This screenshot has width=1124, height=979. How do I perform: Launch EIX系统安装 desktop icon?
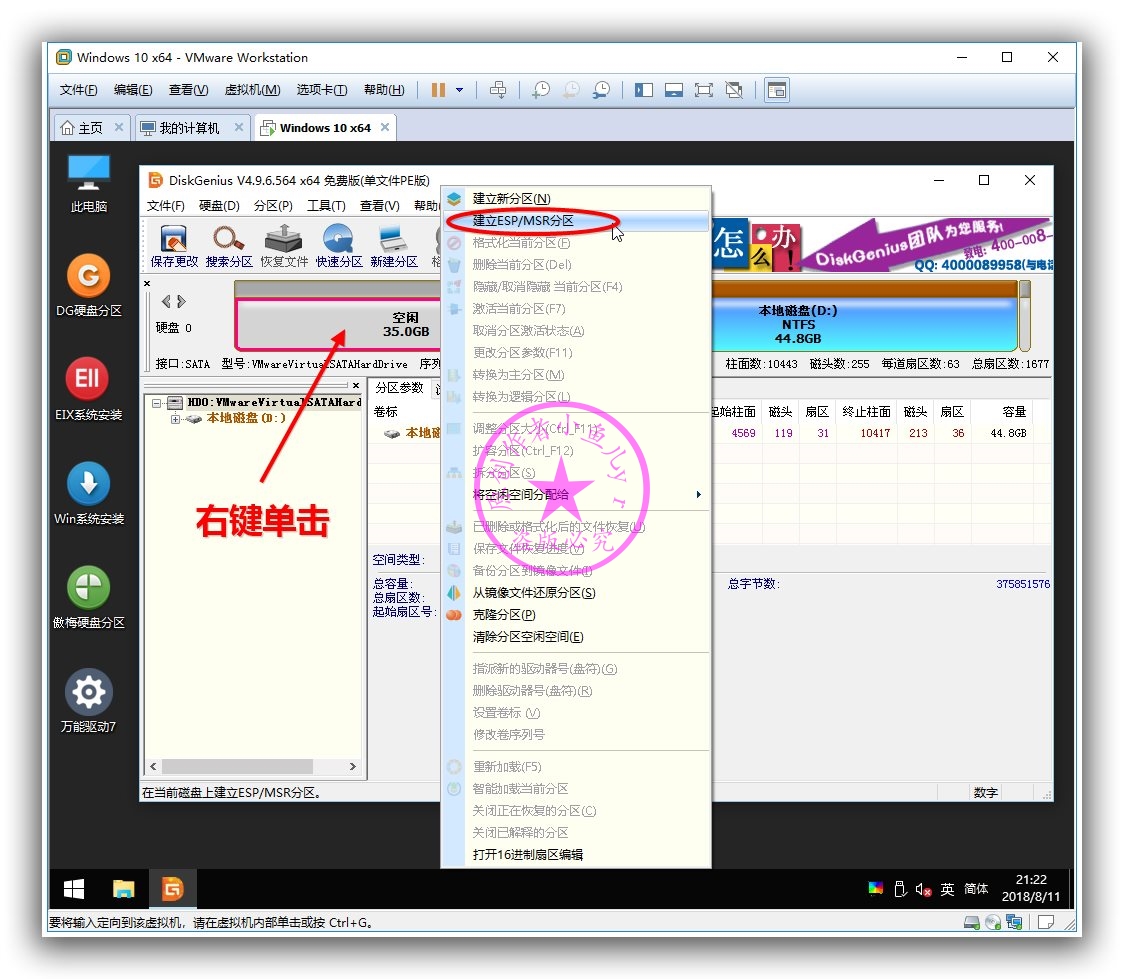click(x=88, y=388)
